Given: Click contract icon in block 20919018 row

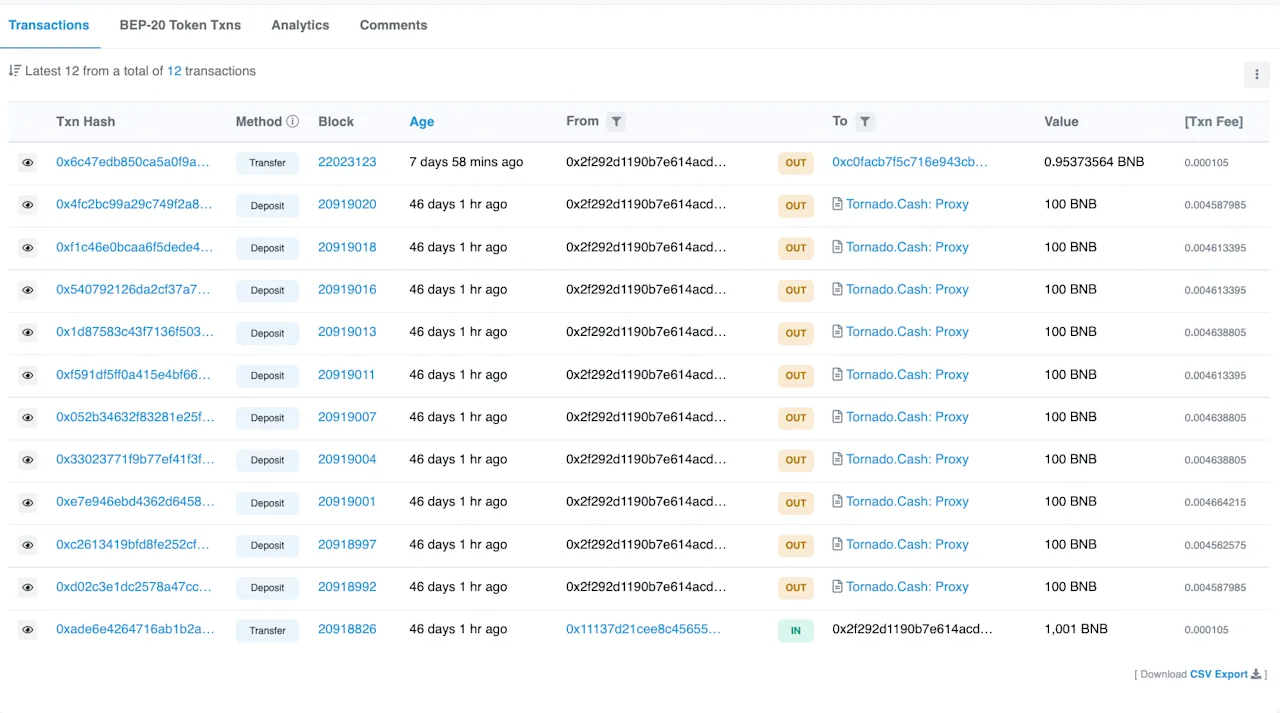Looking at the screenshot, I should point(838,247).
